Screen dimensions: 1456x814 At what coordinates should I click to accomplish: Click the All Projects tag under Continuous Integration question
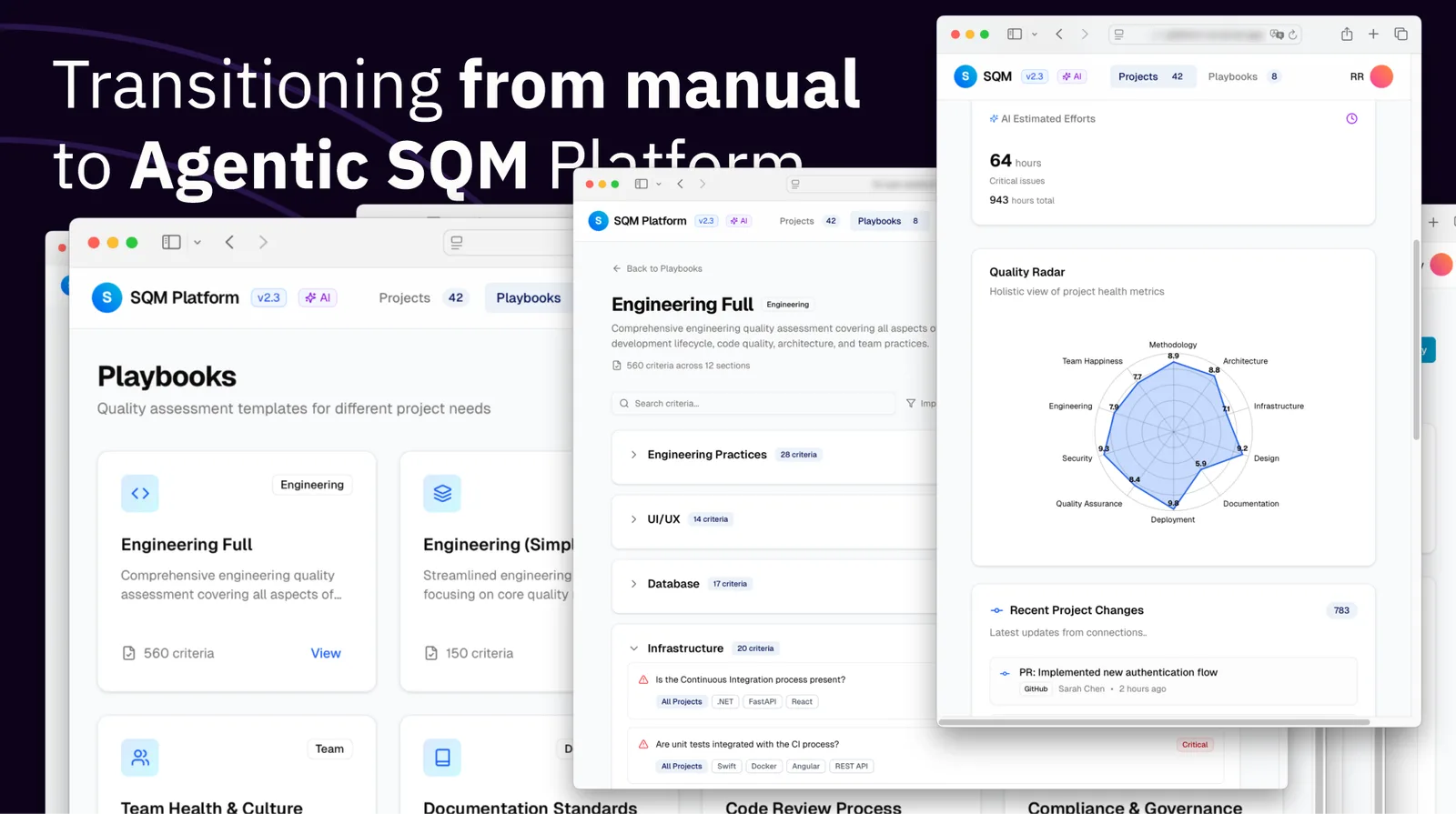(682, 701)
